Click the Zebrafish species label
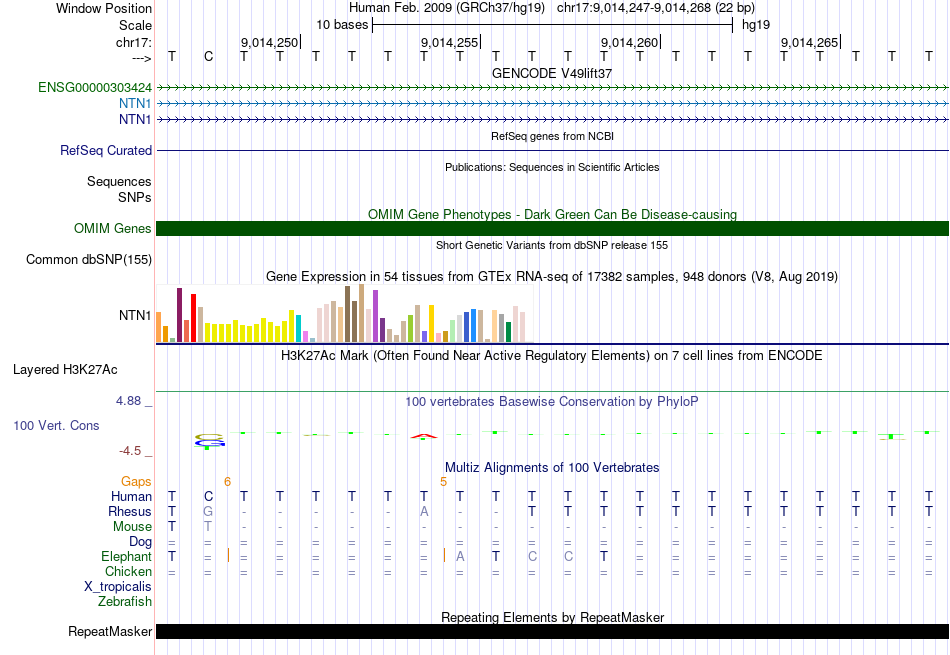 pyautogui.click(x=125, y=601)
